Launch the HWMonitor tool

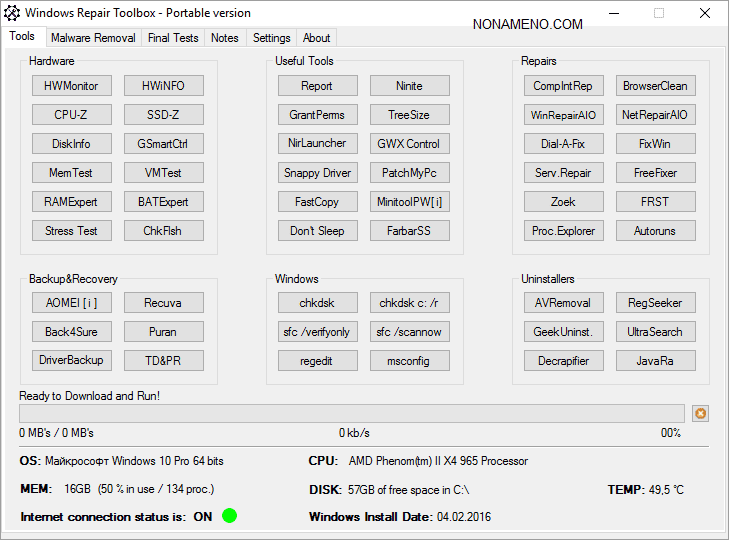pos(72,86)
